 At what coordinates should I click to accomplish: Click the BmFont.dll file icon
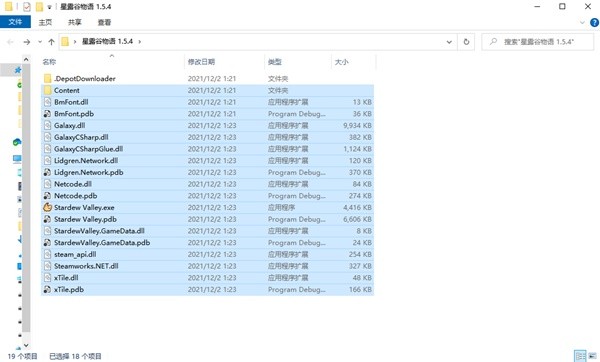[x=47, y=102]
